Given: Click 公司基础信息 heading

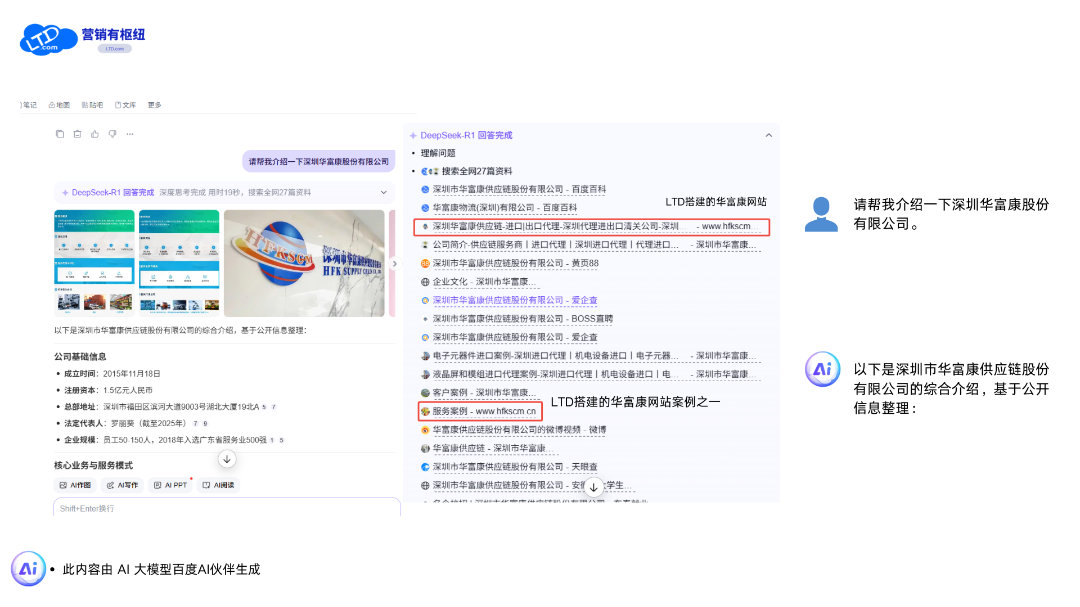Looking at the screenshot, I should [x=81, y=357].
